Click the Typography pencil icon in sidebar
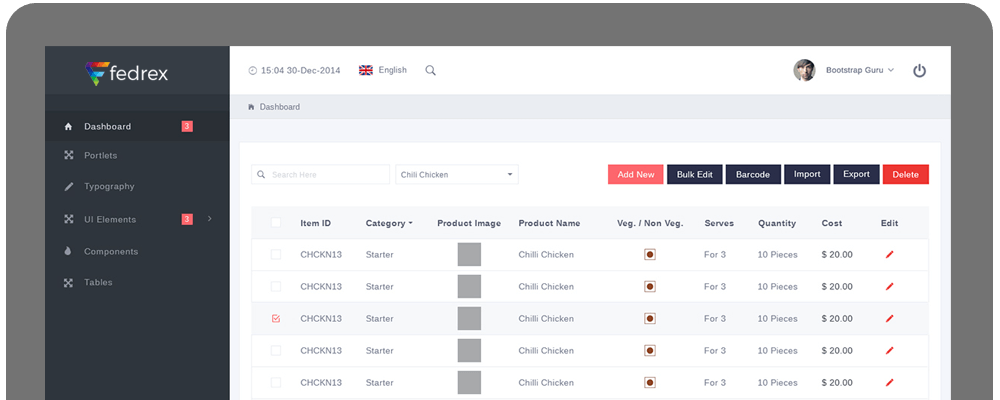This screenshot has height=400, width=1000. click(69, 187)
